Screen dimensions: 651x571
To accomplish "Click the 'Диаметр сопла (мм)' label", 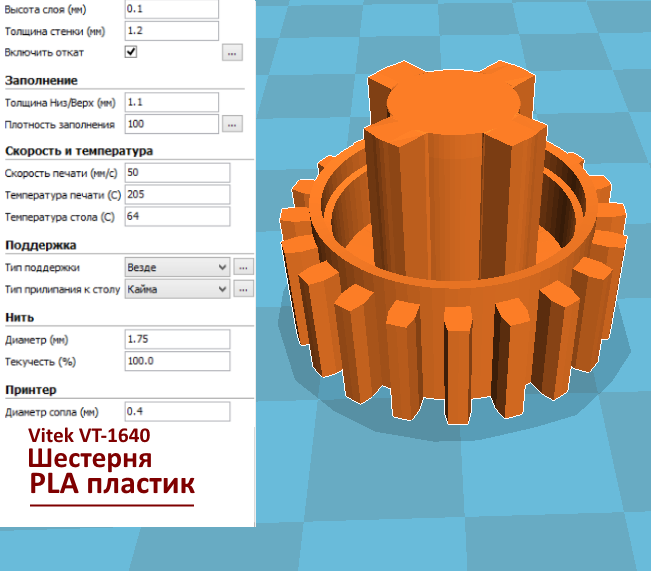I will tap(51, 412).
